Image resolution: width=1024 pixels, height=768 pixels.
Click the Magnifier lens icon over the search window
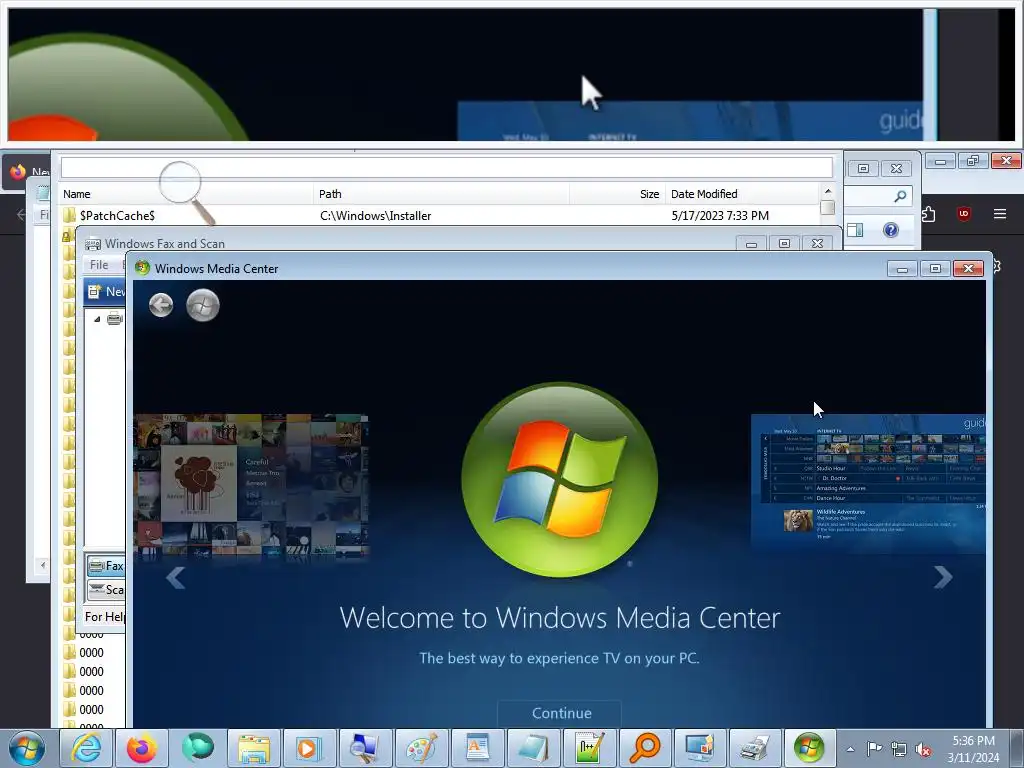tap(187, 193)
